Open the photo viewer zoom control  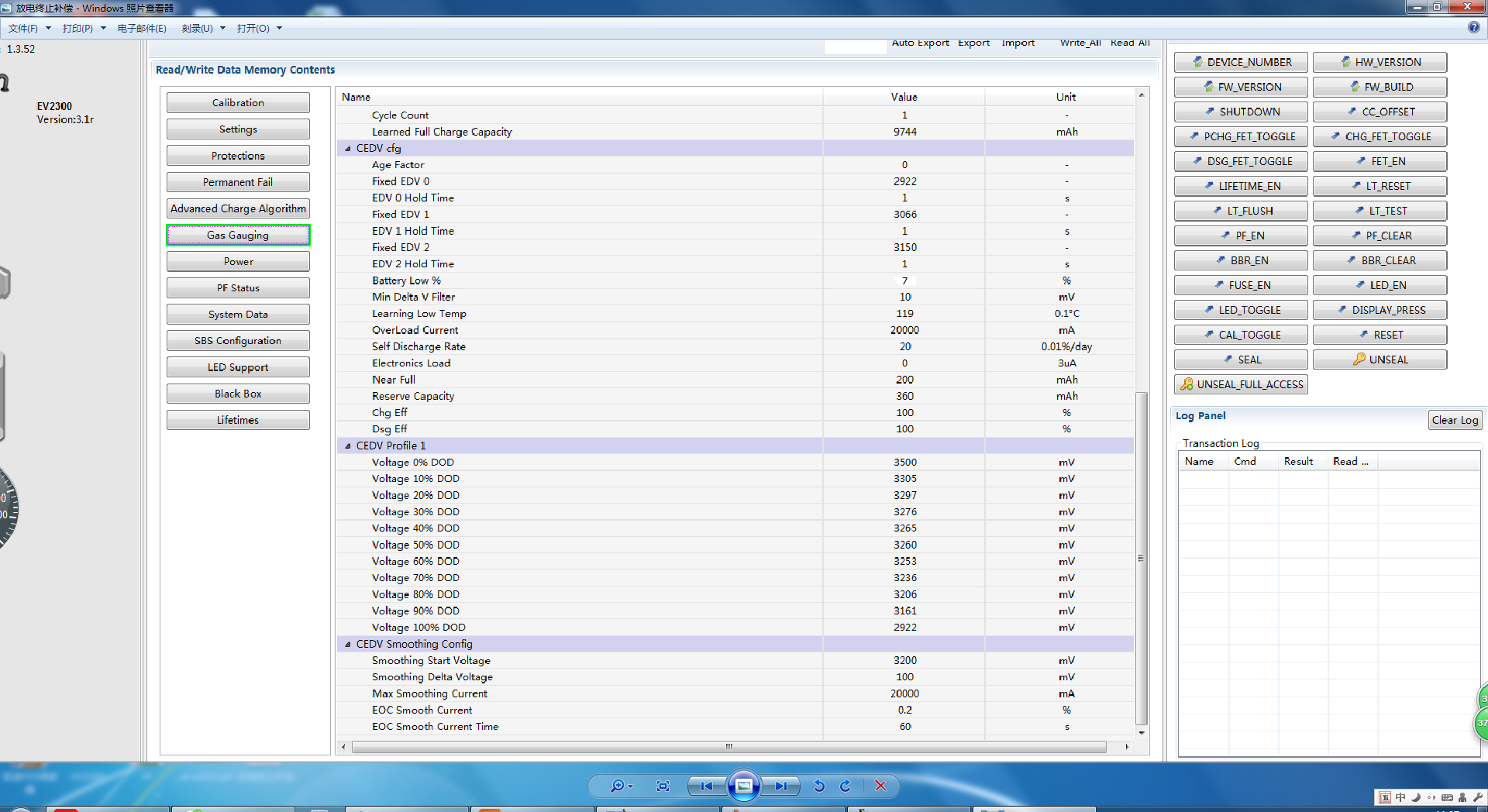click(621, 786)
